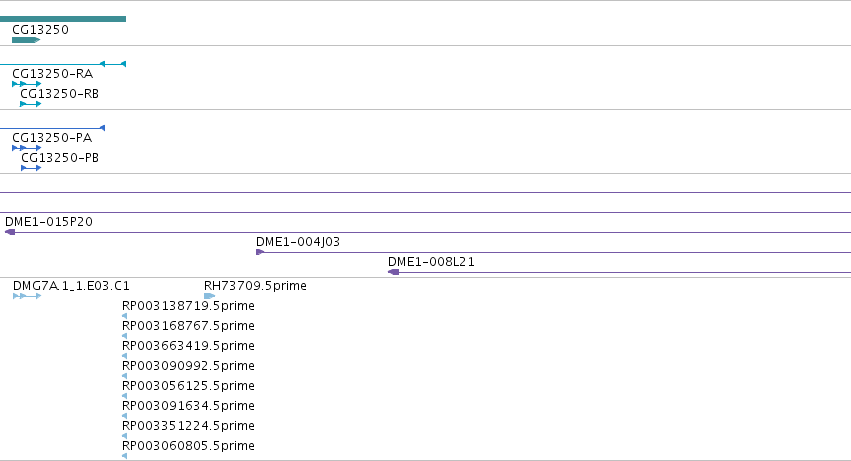Select the CG13250-RA transcript label
This screenshot has height=461, width=851.
pos(53,74)
